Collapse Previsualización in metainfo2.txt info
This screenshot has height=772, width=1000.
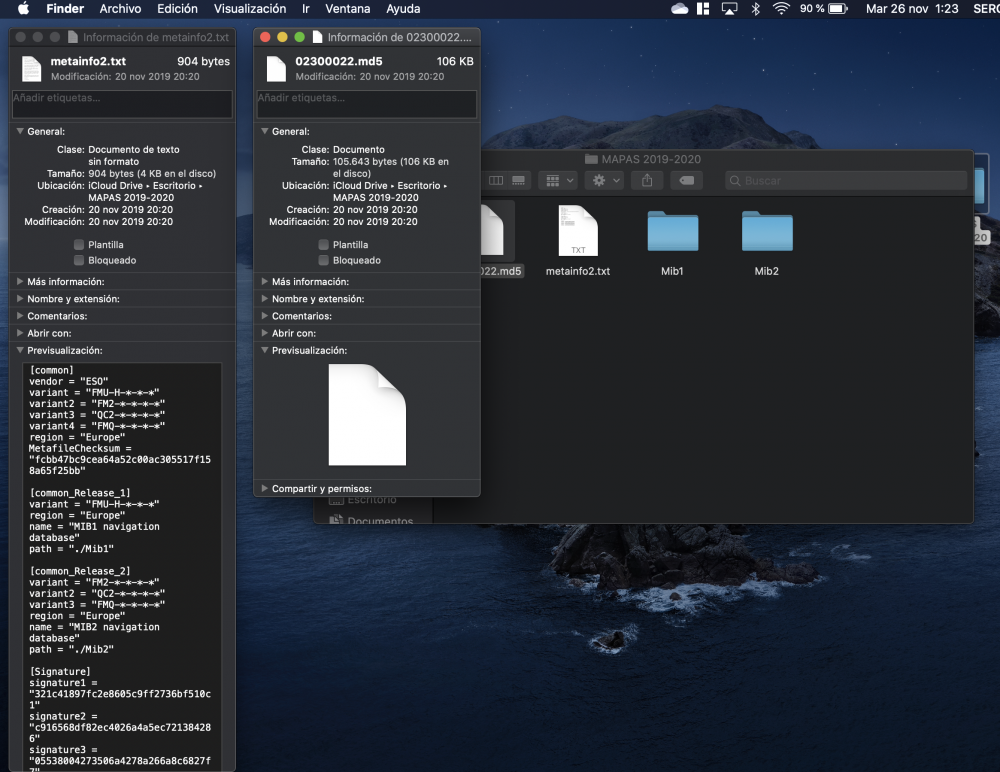click(x=20, y=350)
